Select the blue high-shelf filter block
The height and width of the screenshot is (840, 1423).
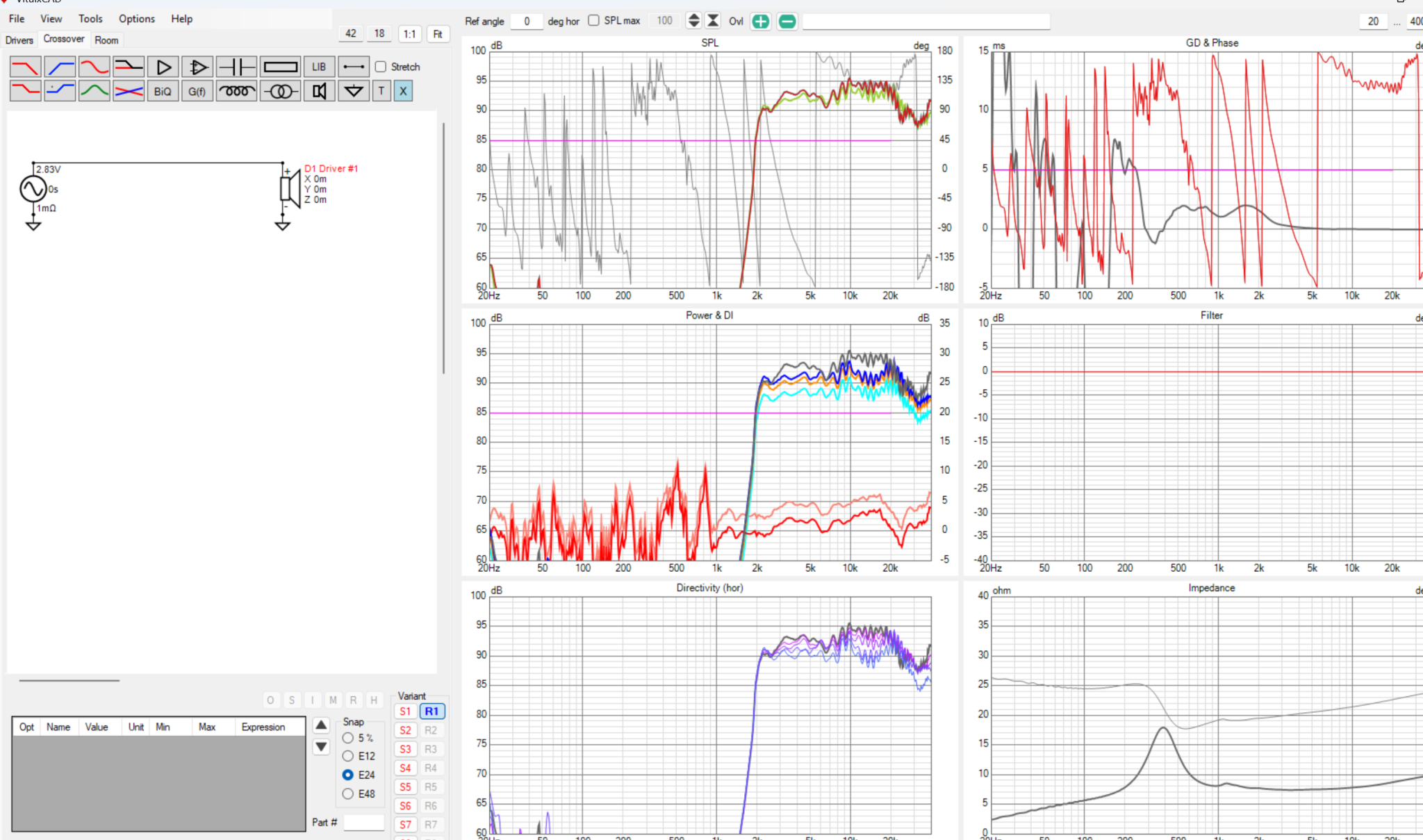click(x=60, y=91)
